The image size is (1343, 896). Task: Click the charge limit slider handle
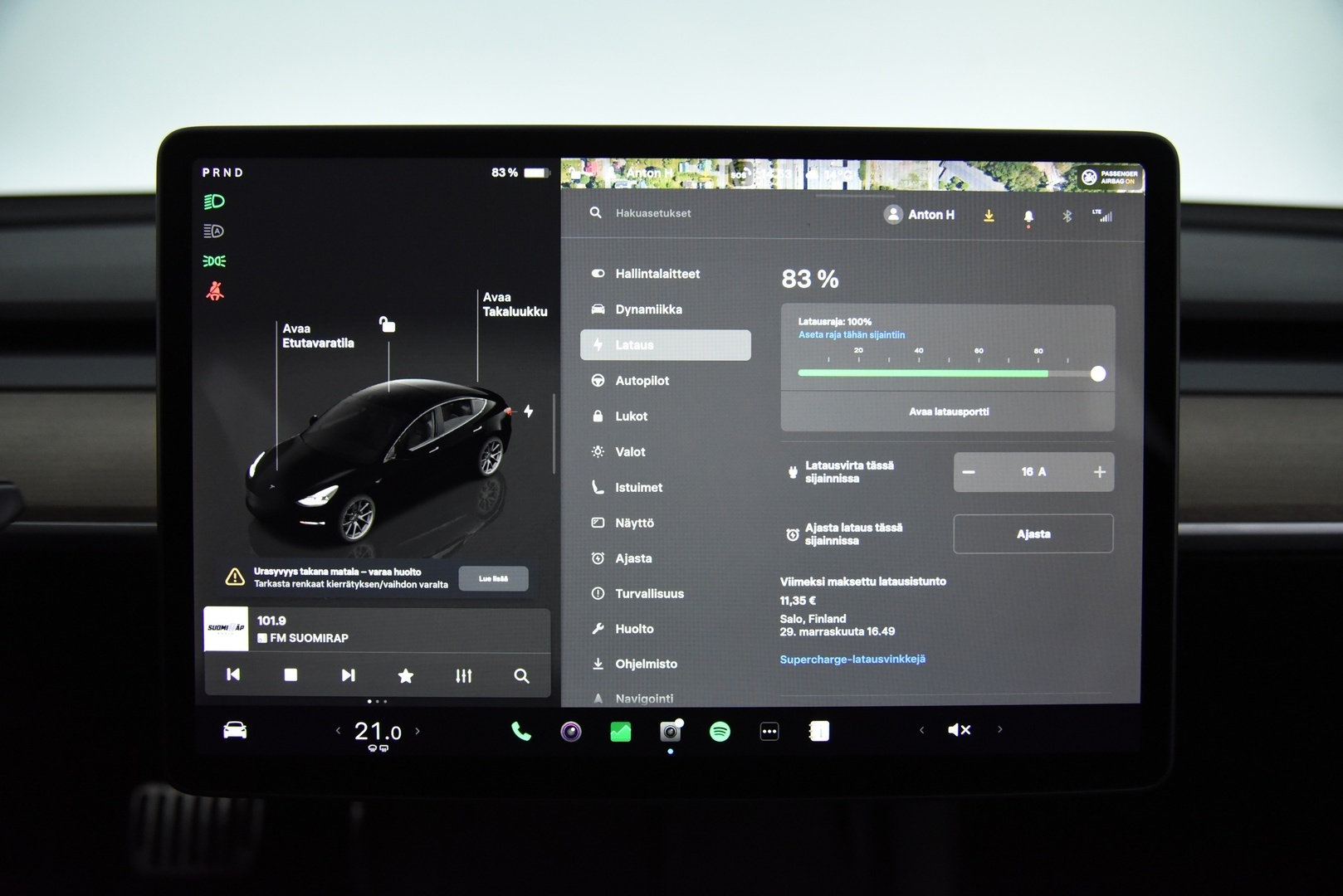(1098, 374)
